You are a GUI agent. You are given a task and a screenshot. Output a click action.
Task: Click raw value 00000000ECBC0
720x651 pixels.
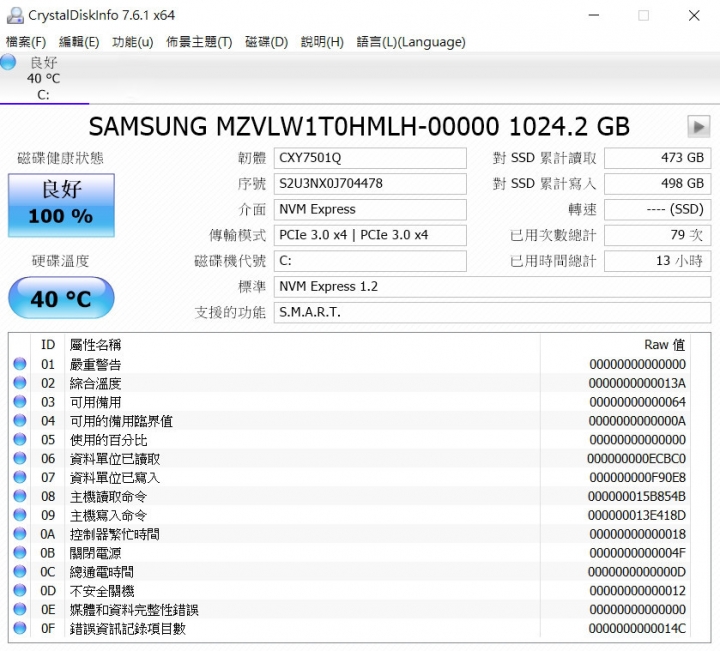(x=636, y=458)
